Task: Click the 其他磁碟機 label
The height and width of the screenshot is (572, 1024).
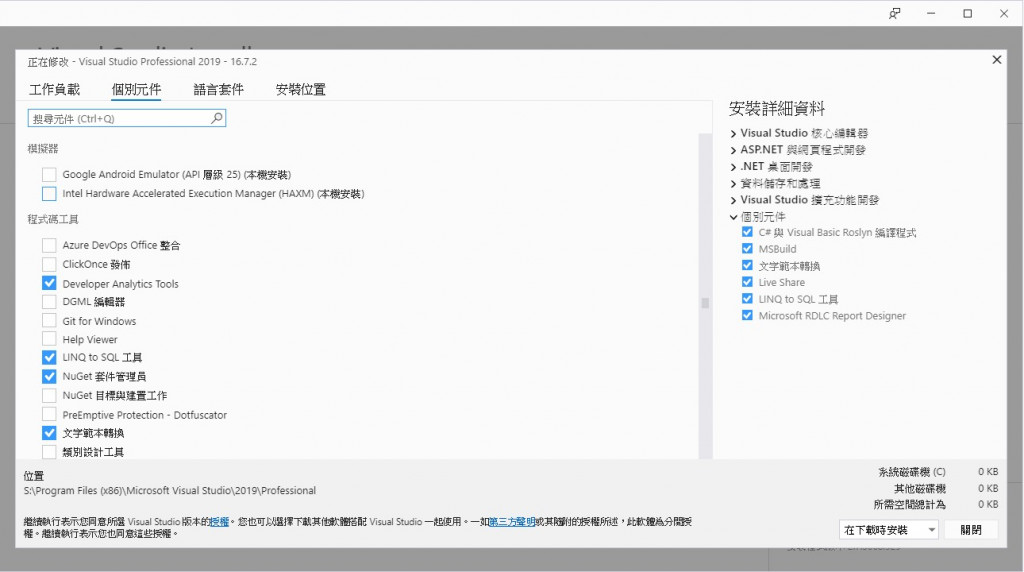Action: (x=920, y=488)
